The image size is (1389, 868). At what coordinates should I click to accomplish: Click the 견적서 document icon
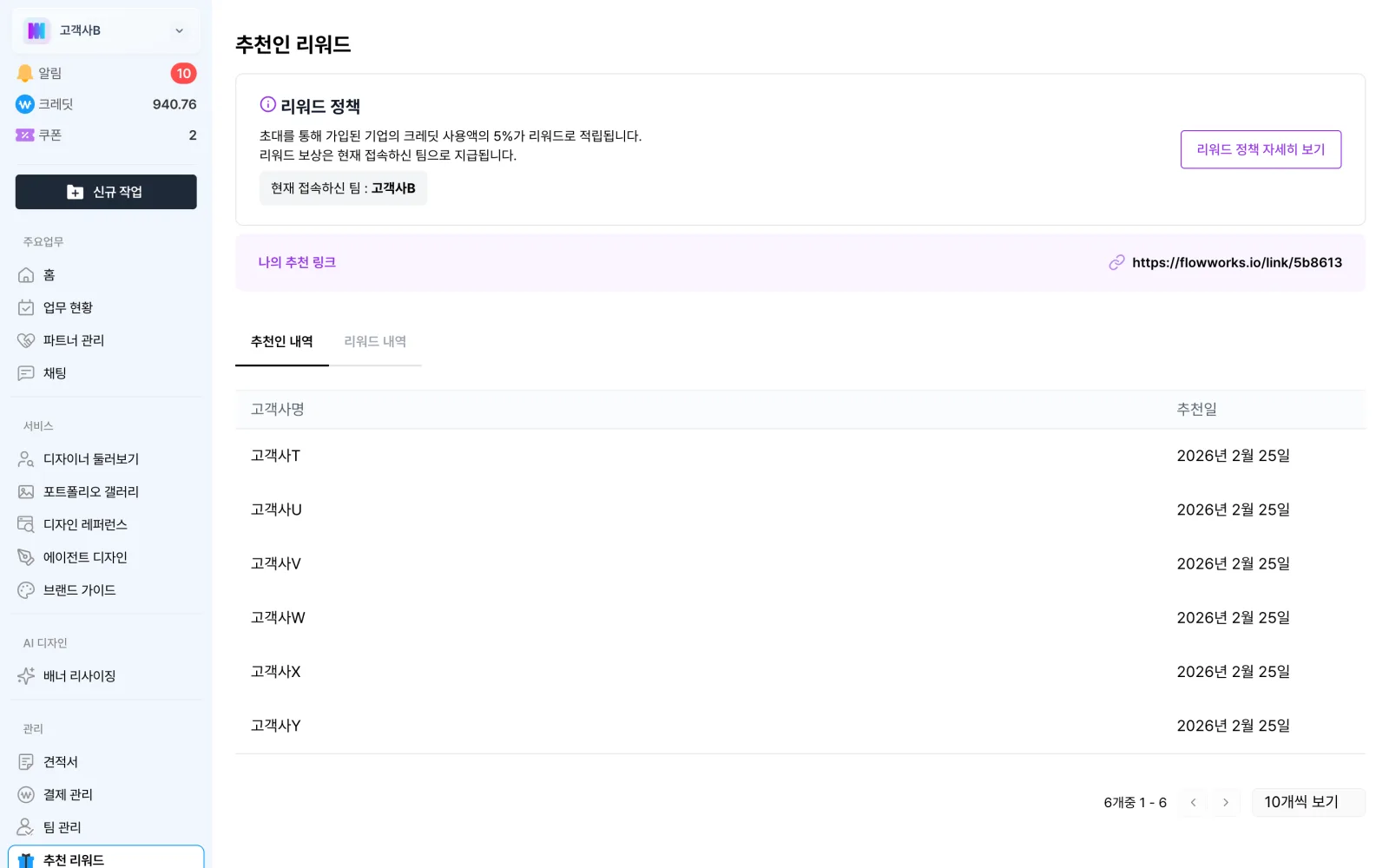point(26,762)
